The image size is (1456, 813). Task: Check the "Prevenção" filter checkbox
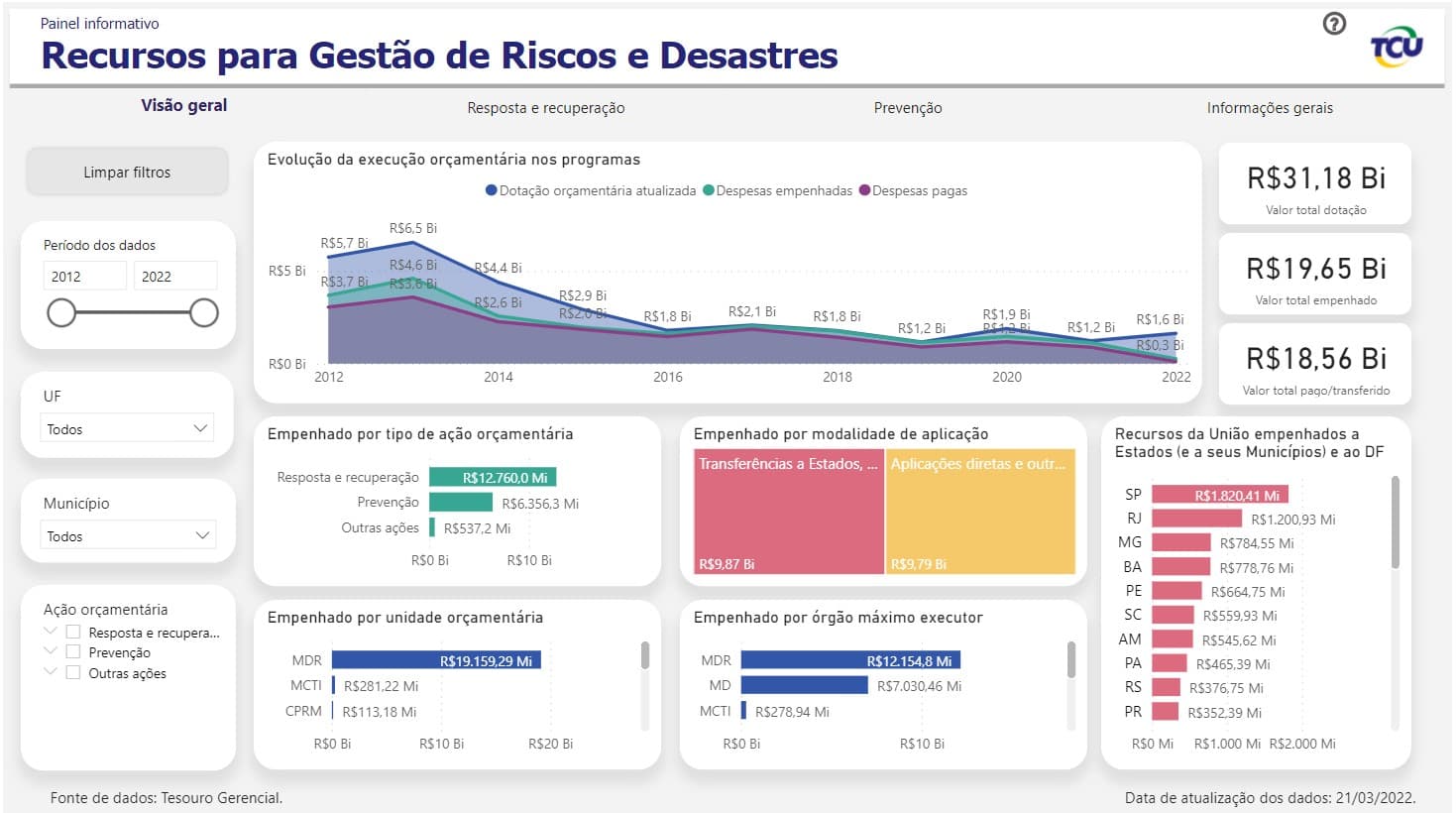[72, 651]
